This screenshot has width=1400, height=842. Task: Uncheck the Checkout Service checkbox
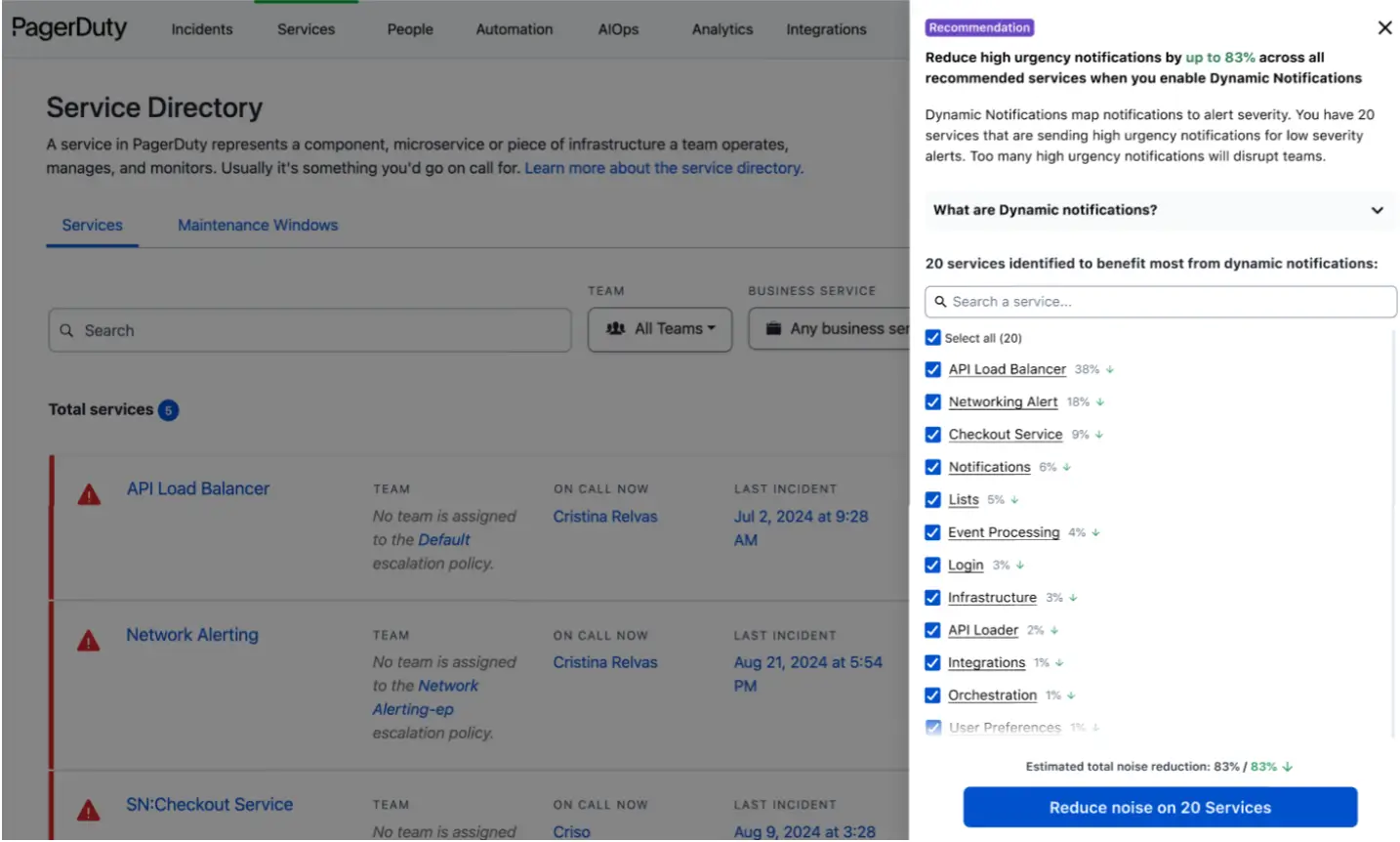pyautogui.click(x=933, y=436)
